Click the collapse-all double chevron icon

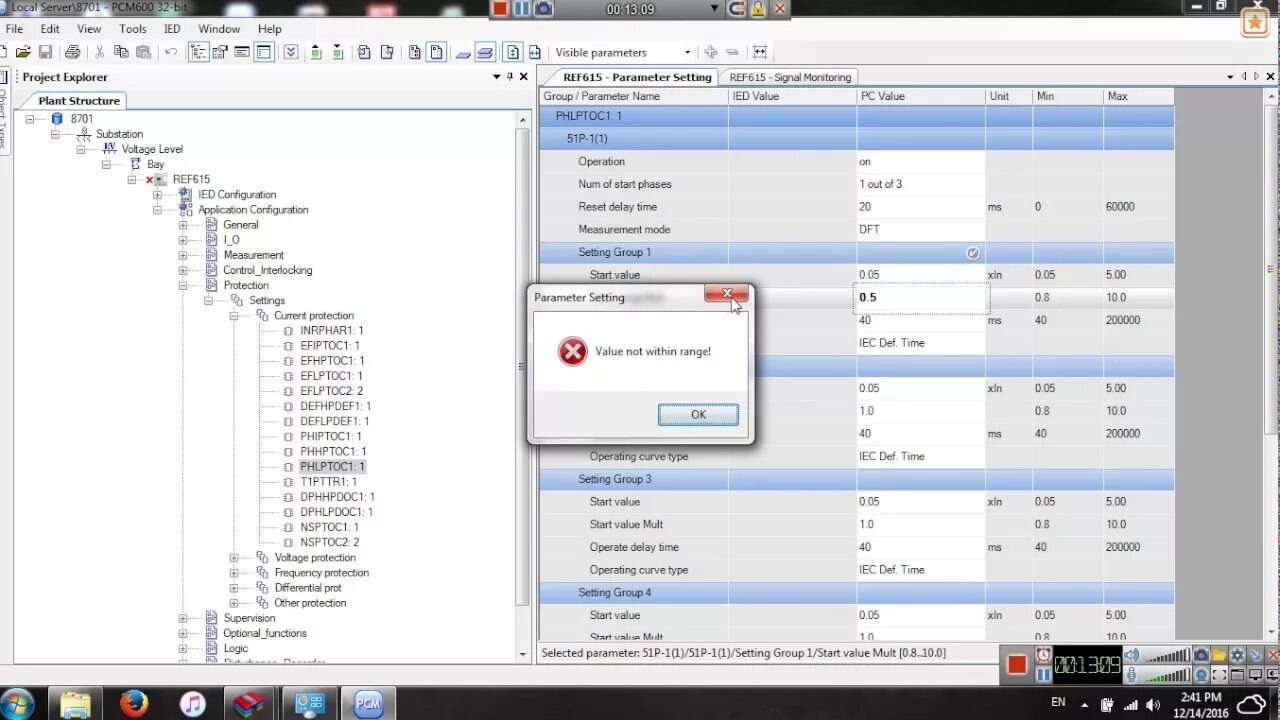click(x=290, y=52)
